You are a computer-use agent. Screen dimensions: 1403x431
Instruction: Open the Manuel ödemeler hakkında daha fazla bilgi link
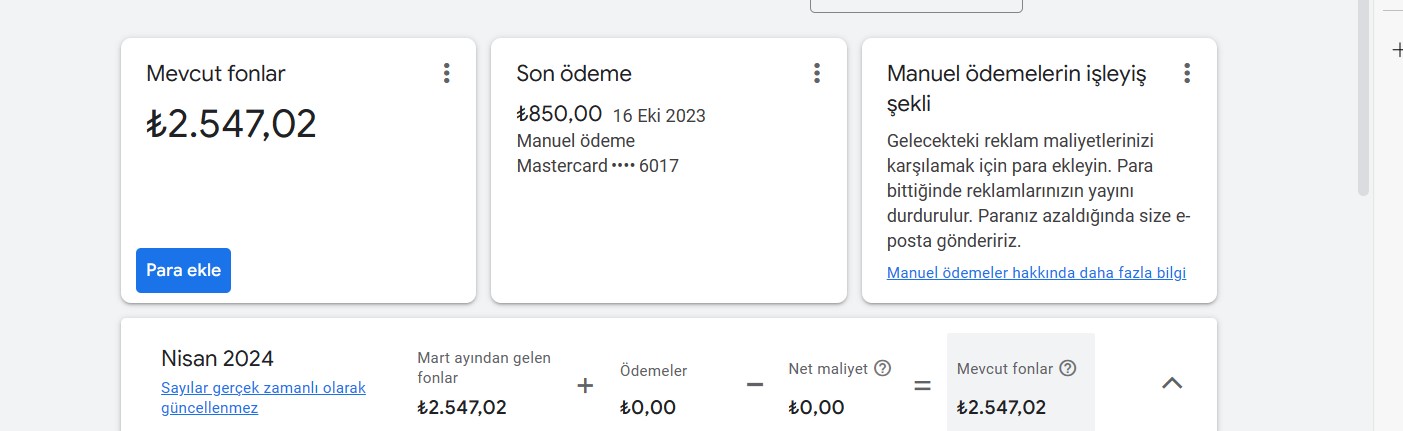tap(1036, 273)
